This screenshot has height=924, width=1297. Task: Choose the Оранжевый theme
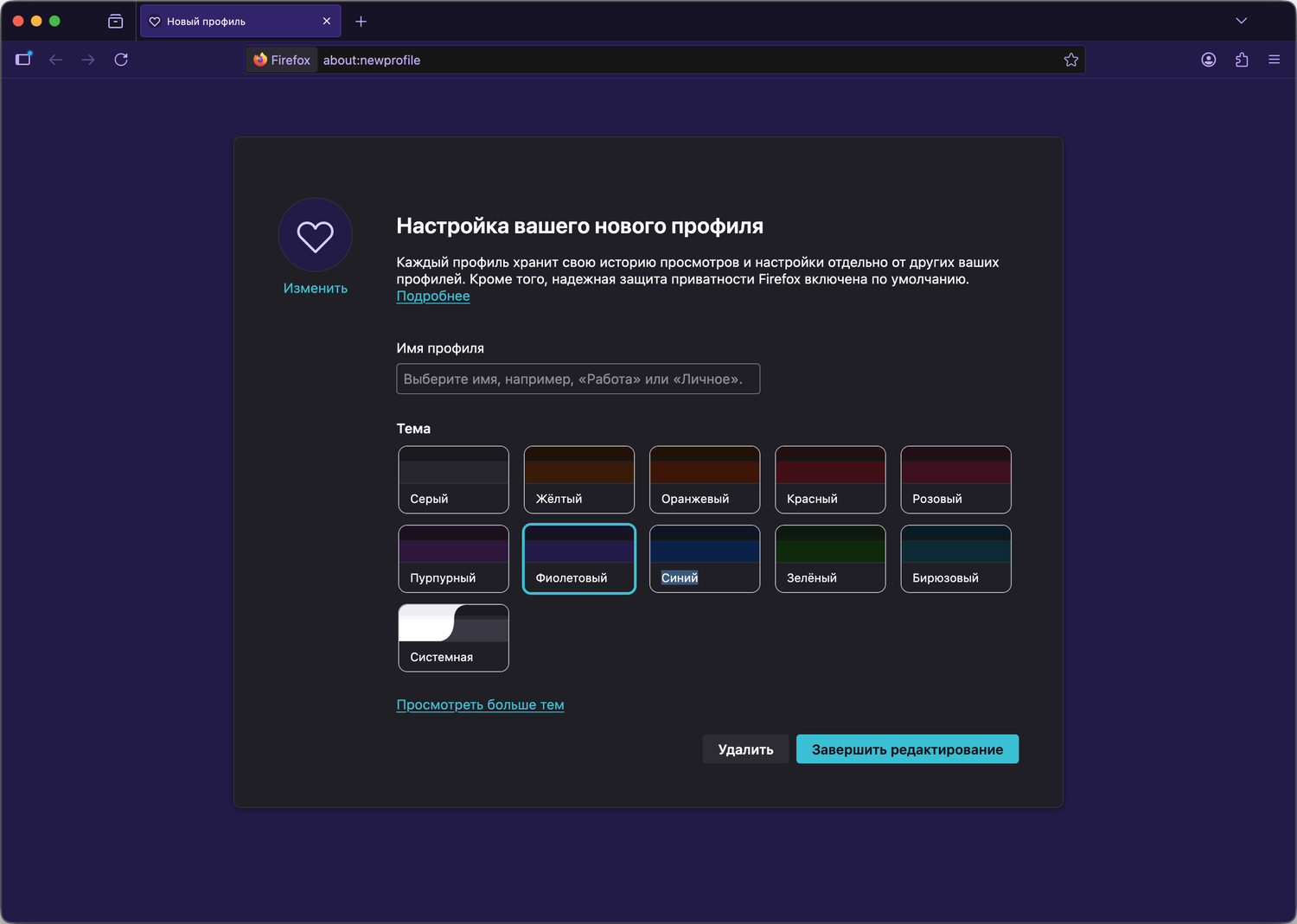(x=705, y=480)
